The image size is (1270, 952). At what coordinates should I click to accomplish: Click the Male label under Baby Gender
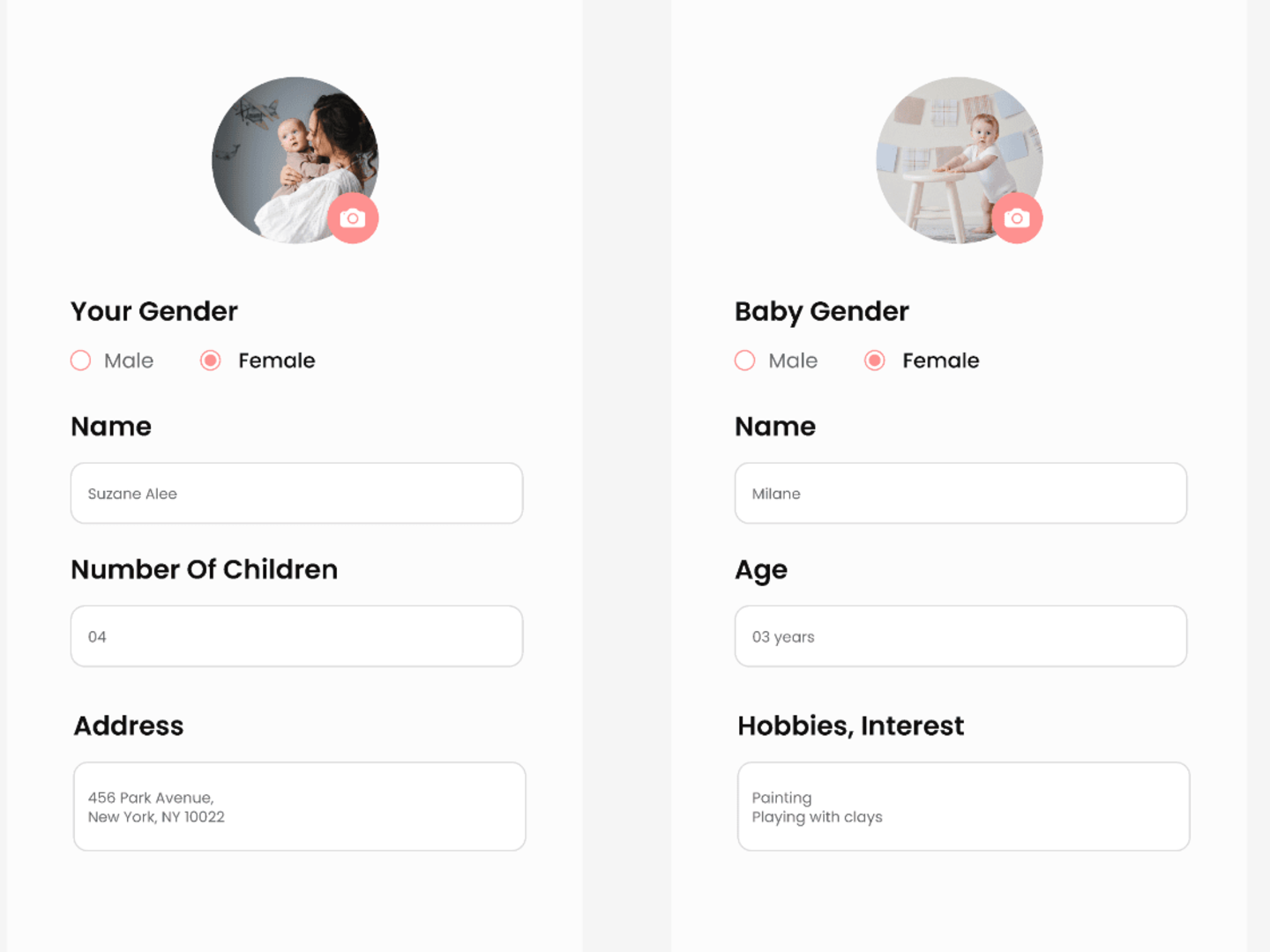(x=793, y=361)
